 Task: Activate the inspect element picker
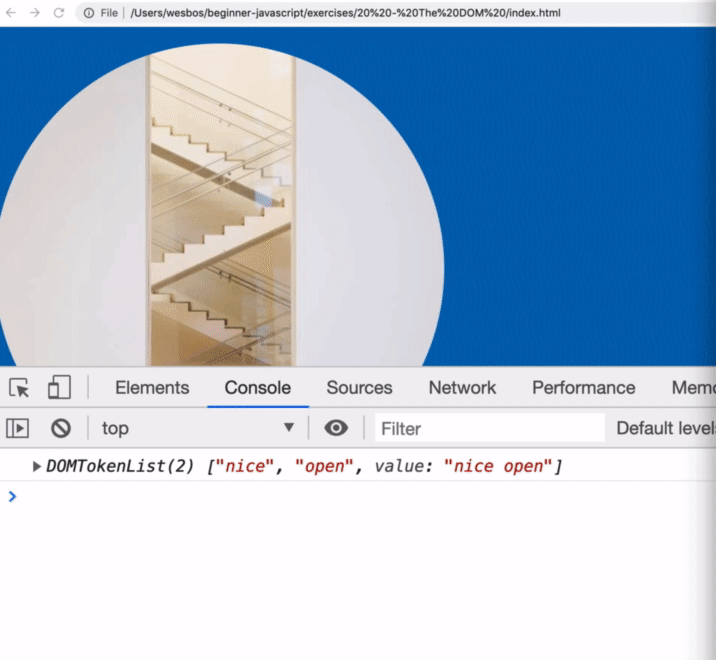(19, 388)
